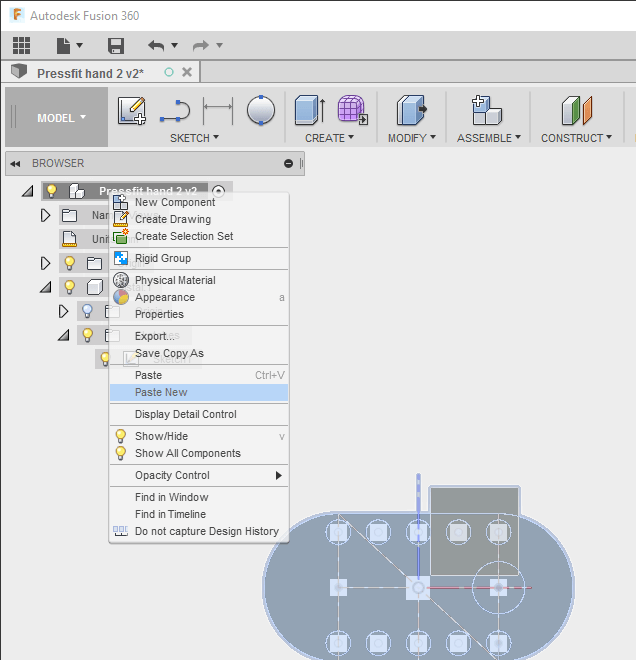Open the SKETCH menu dropdown
This screenshot has width=636, height=660.
pyautogui.click(x=194, y=138)
